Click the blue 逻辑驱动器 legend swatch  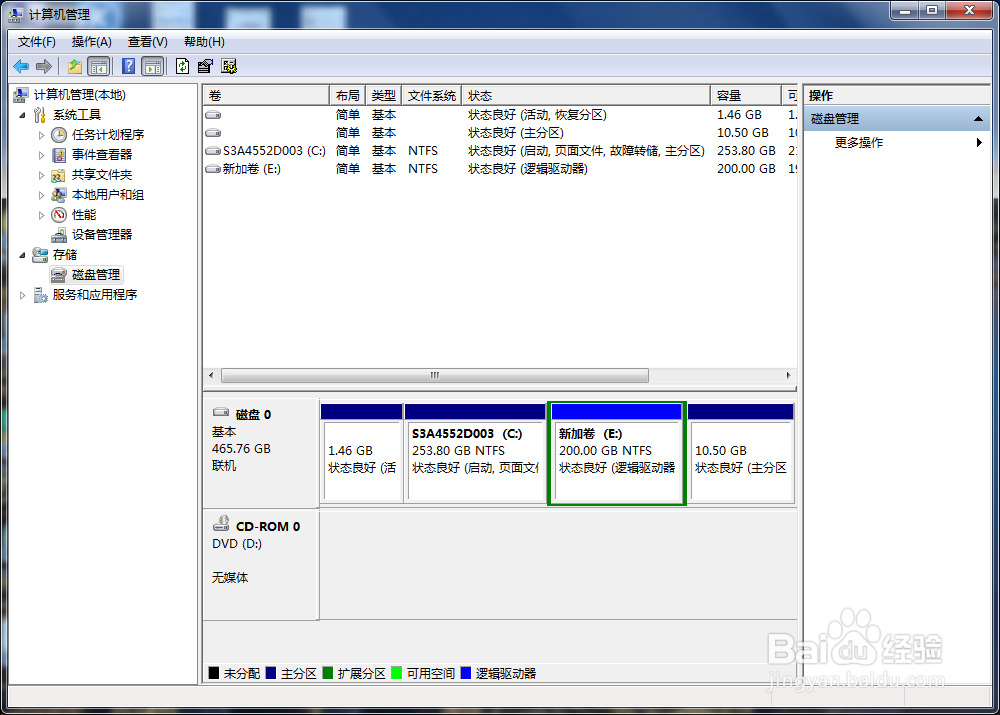[x=466, y=673]
